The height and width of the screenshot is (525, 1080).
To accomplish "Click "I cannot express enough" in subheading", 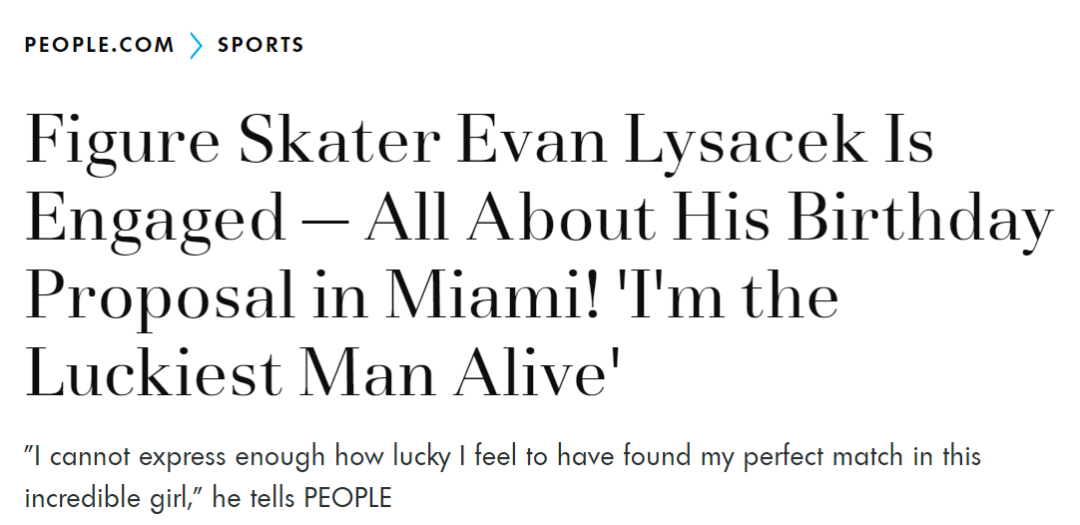I will click(x=176, y=457).
